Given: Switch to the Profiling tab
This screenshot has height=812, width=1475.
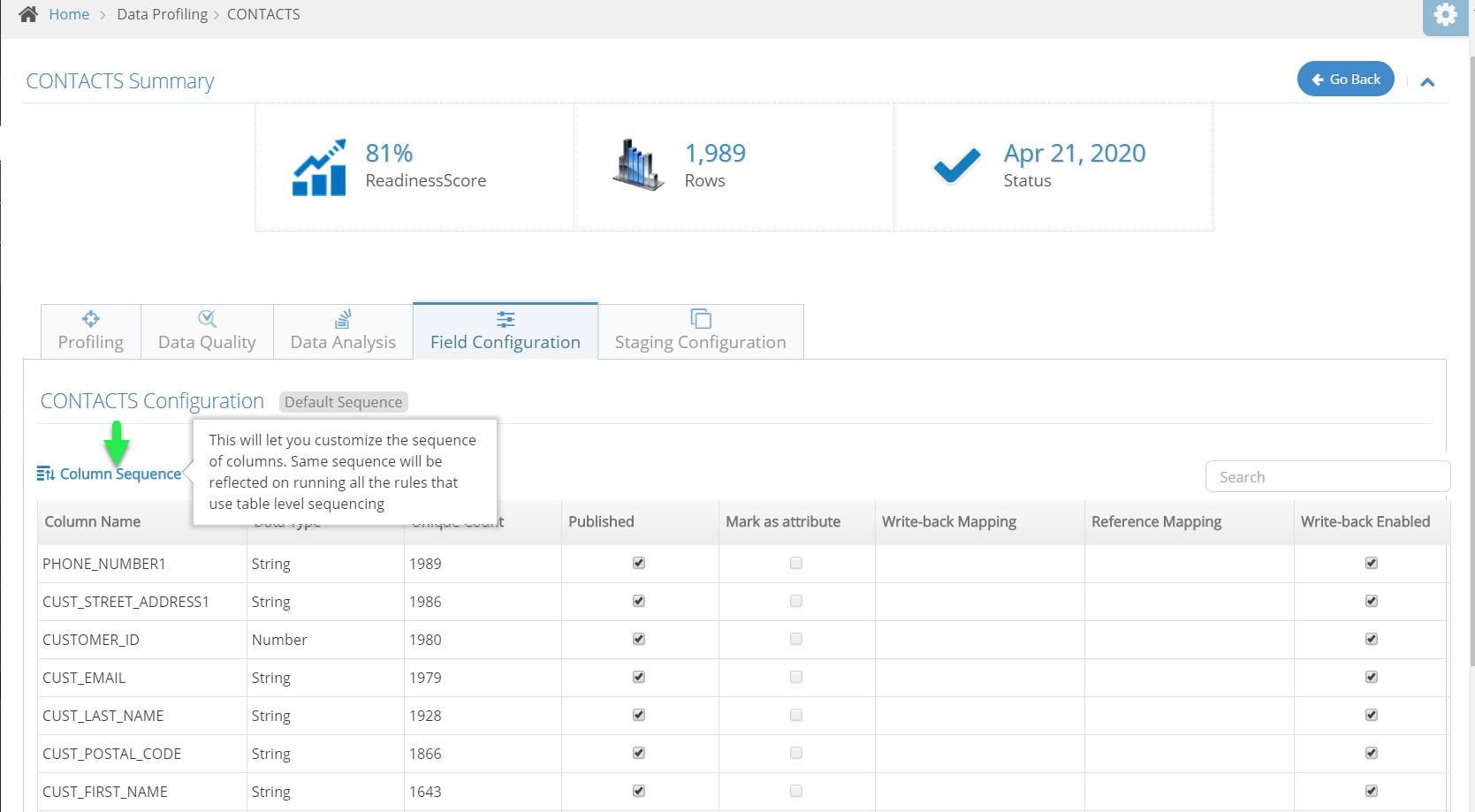Looking at the screenshot, I should (91, 331).
